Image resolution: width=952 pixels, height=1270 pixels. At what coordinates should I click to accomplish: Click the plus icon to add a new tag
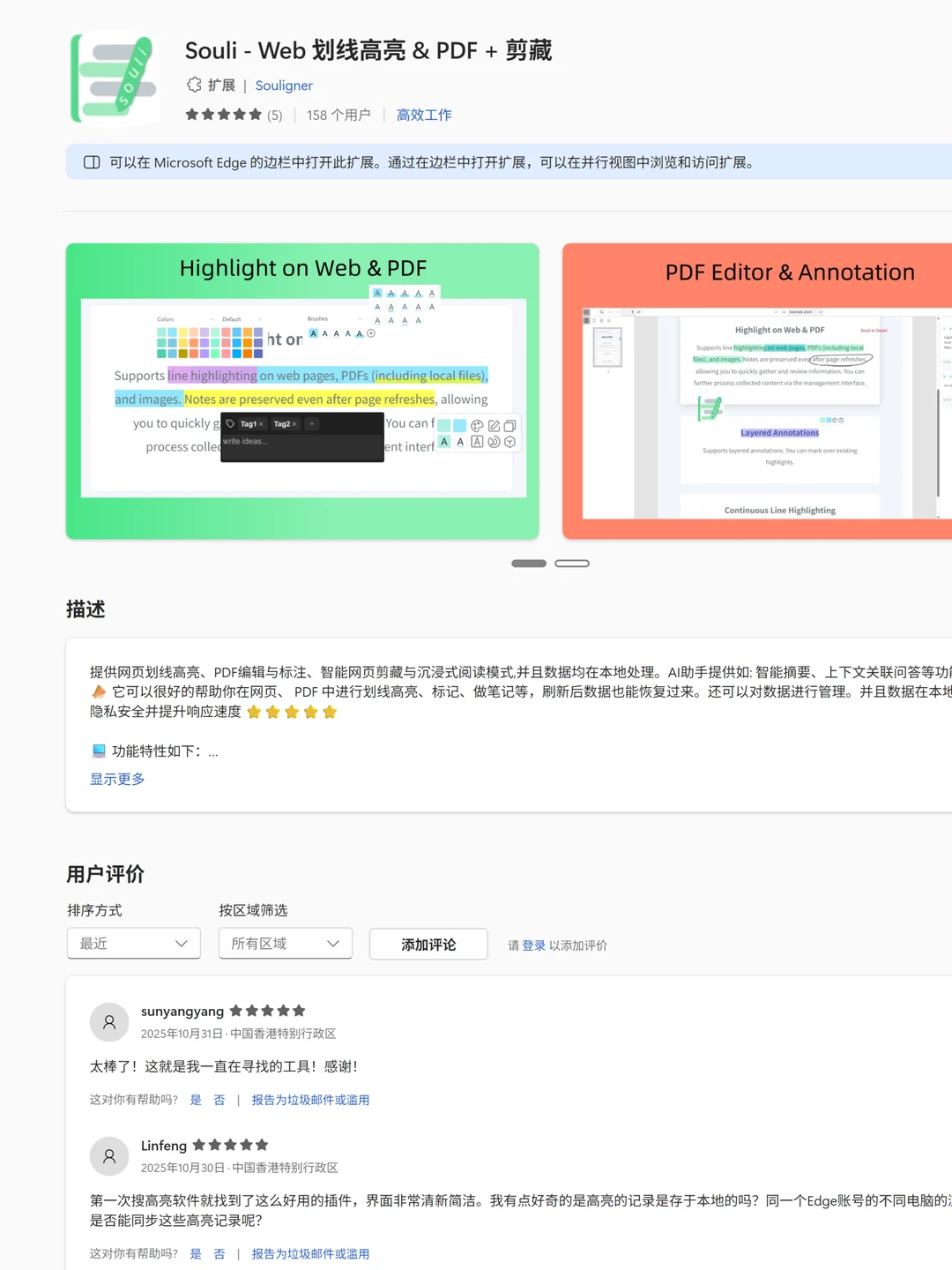point(312,423)
